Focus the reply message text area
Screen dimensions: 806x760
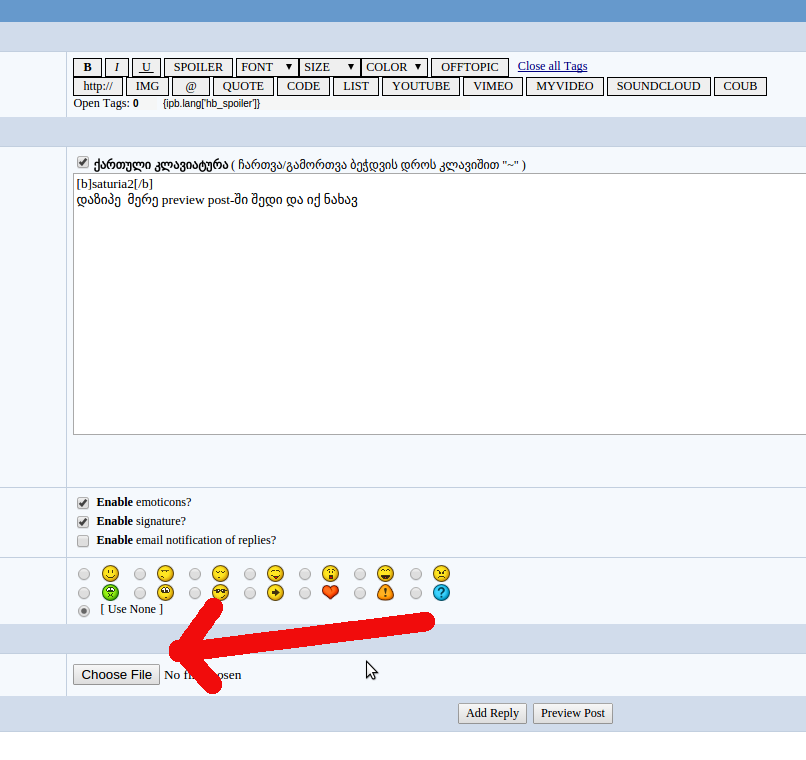click(x=439, y=304)
